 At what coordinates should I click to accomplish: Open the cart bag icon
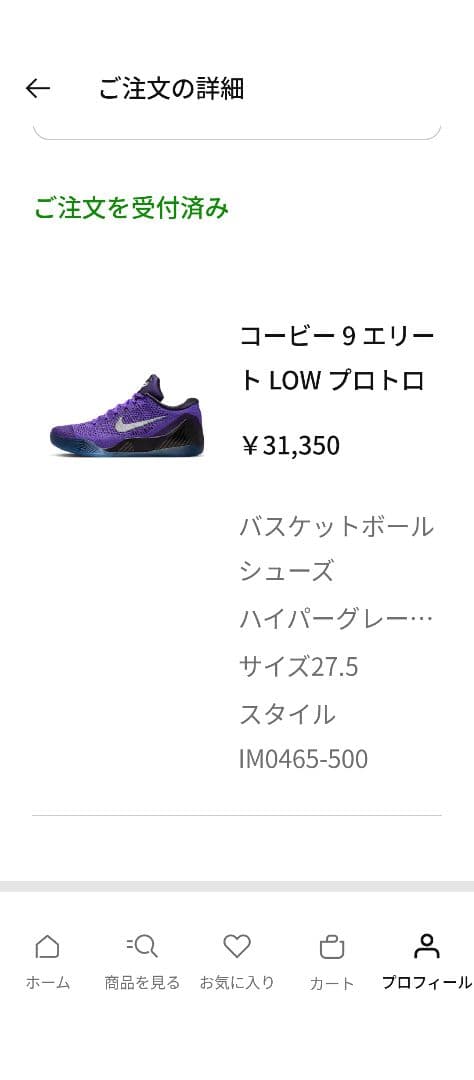pos(331,946)
